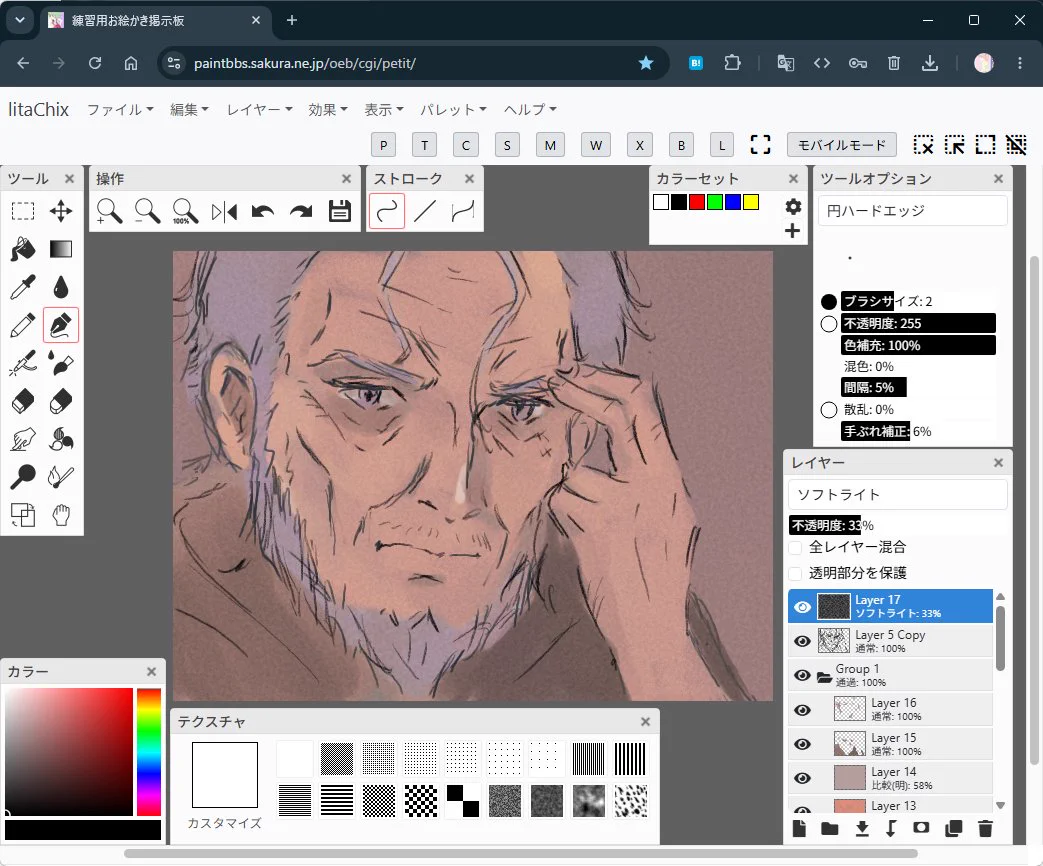Open the 円ハードエッジ brush tip dropdown

(x=912, y=211)
